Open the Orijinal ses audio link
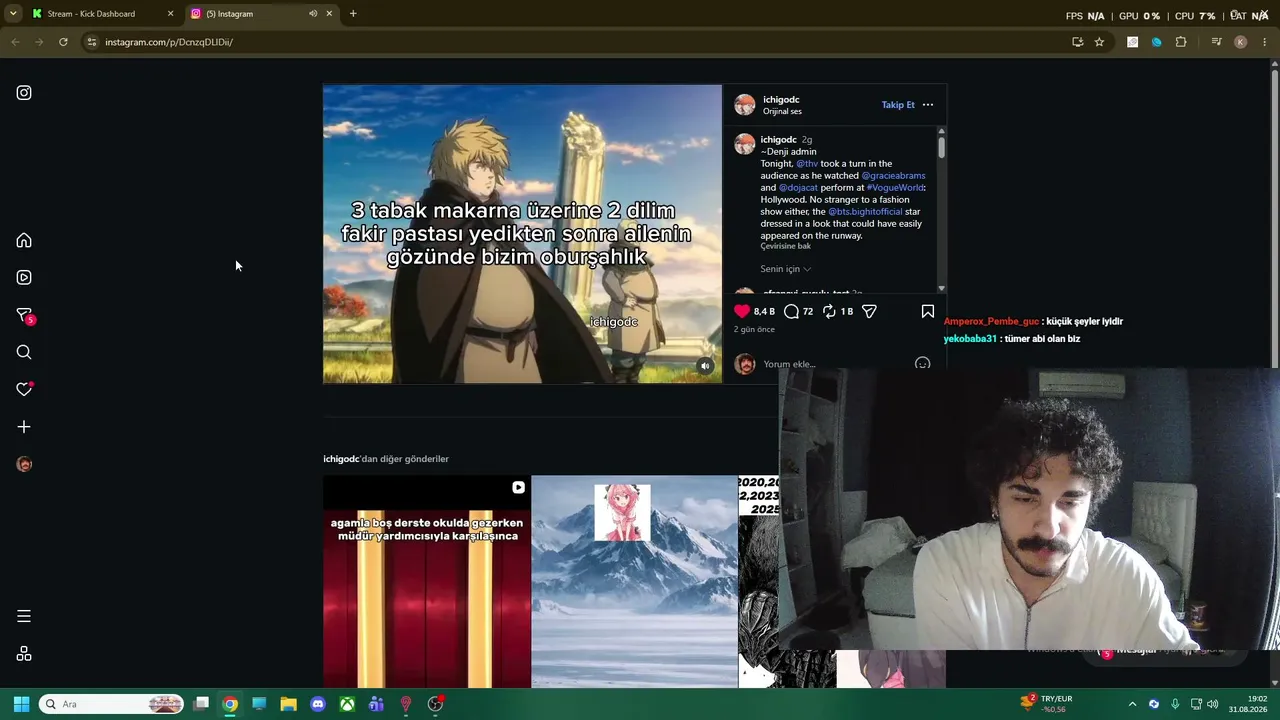Image resolution: width=1280 pixels, height=720 pixels. (782, 112)
